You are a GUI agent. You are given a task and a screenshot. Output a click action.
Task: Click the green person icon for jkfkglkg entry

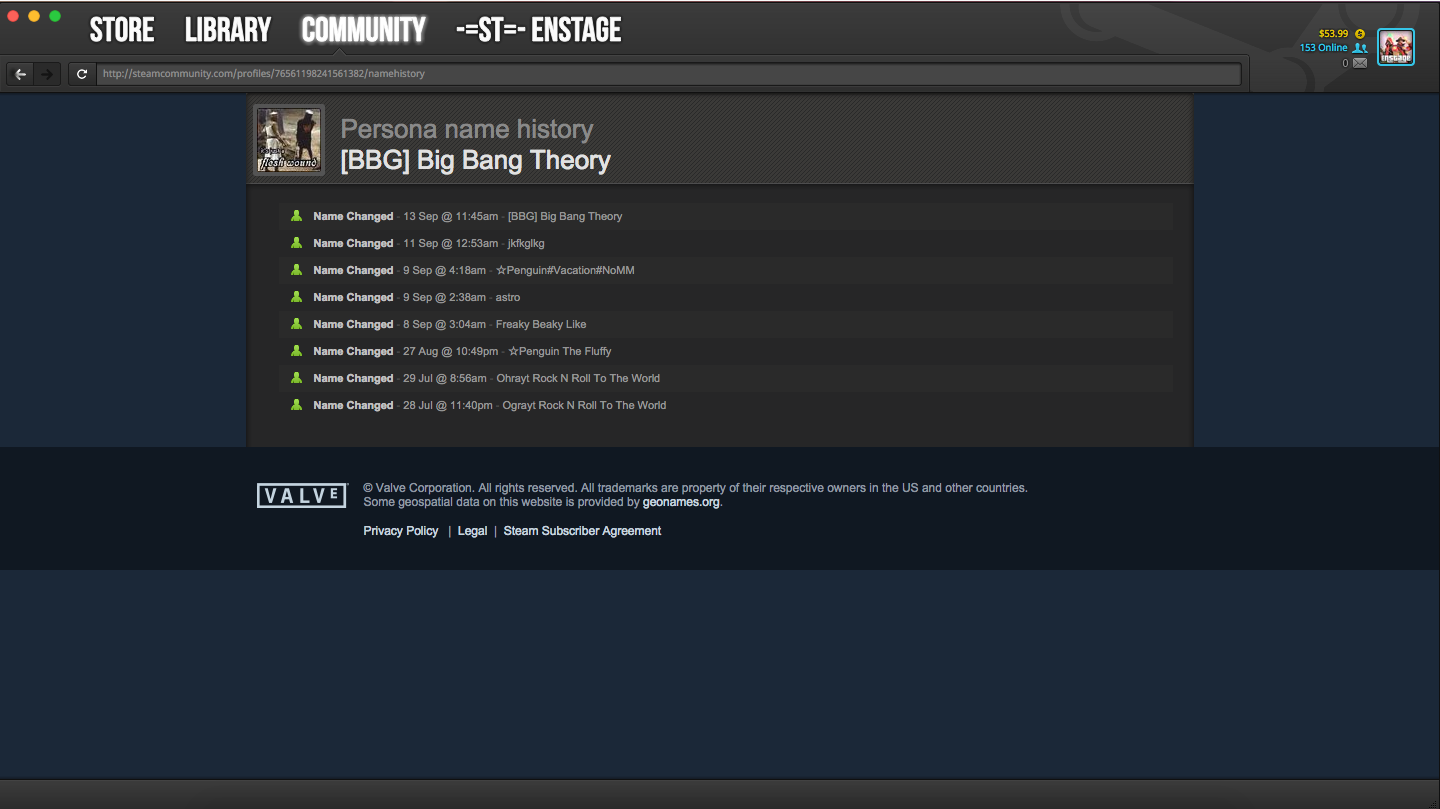[x=296, y=243]
